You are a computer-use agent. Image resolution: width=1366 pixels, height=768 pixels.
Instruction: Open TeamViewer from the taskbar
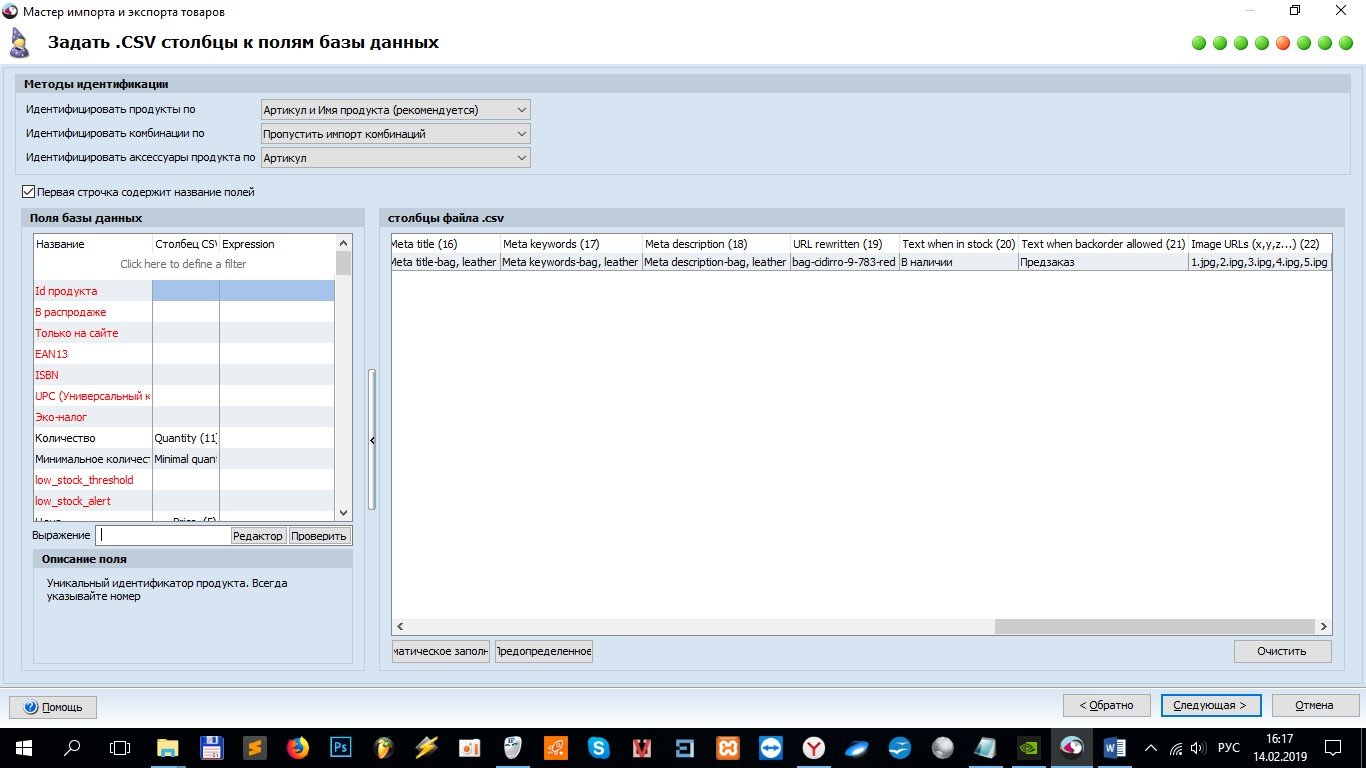(772, 747)
